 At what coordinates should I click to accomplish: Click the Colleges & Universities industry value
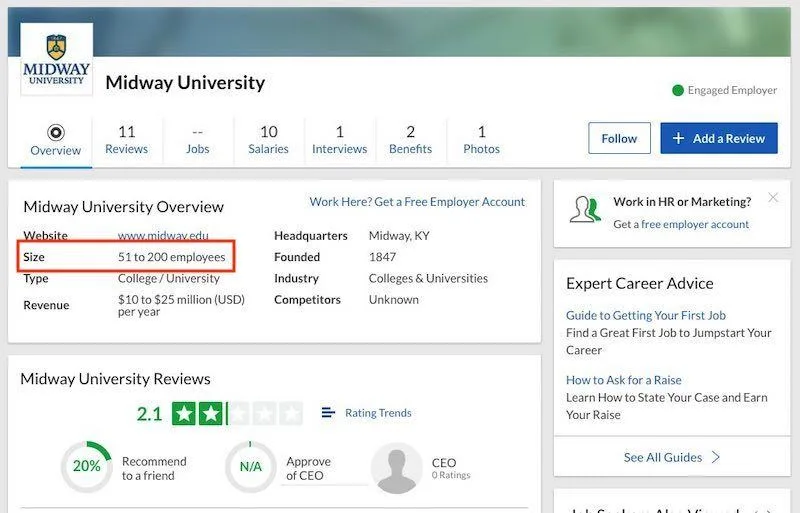[428, 278]
